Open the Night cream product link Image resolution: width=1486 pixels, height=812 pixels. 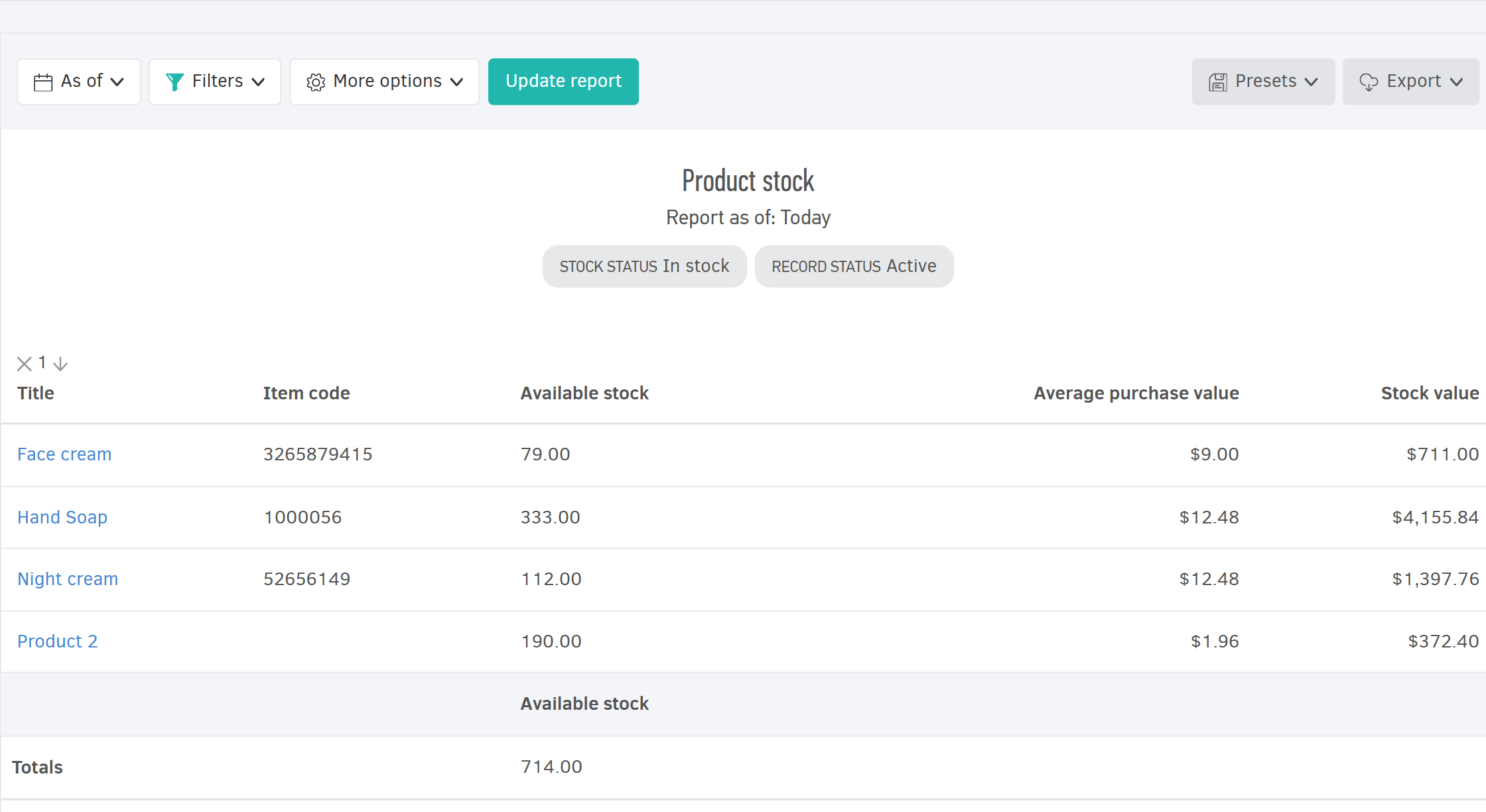tap(68, 579)
